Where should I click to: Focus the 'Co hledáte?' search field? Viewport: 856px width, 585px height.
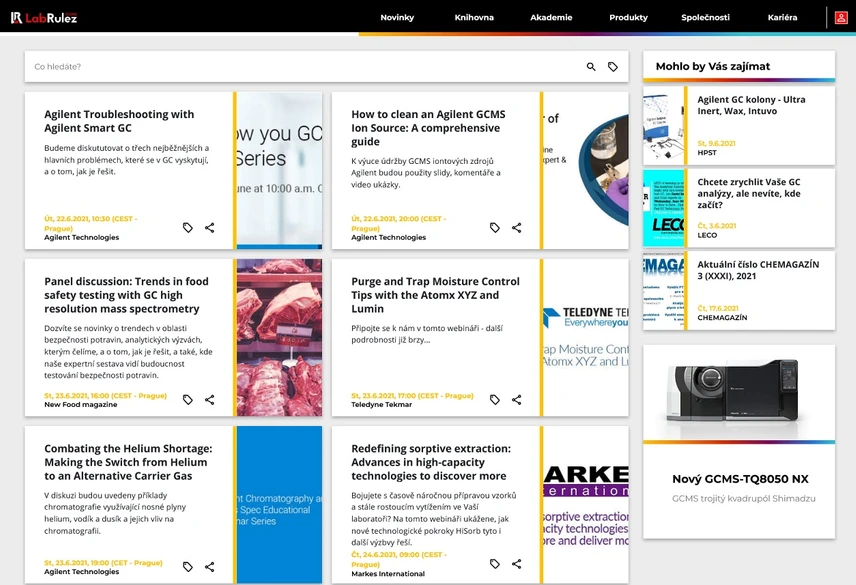point(300,67)
